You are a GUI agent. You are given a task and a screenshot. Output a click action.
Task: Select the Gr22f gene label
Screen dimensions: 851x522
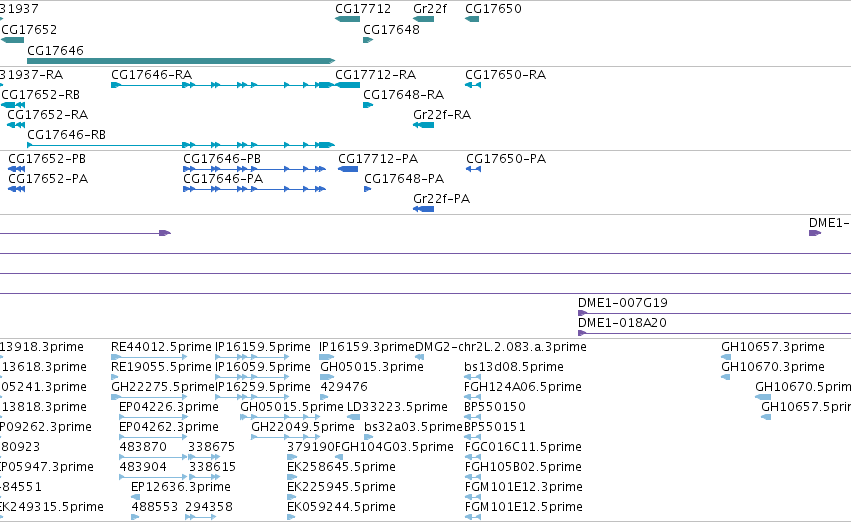click(430, 9)
